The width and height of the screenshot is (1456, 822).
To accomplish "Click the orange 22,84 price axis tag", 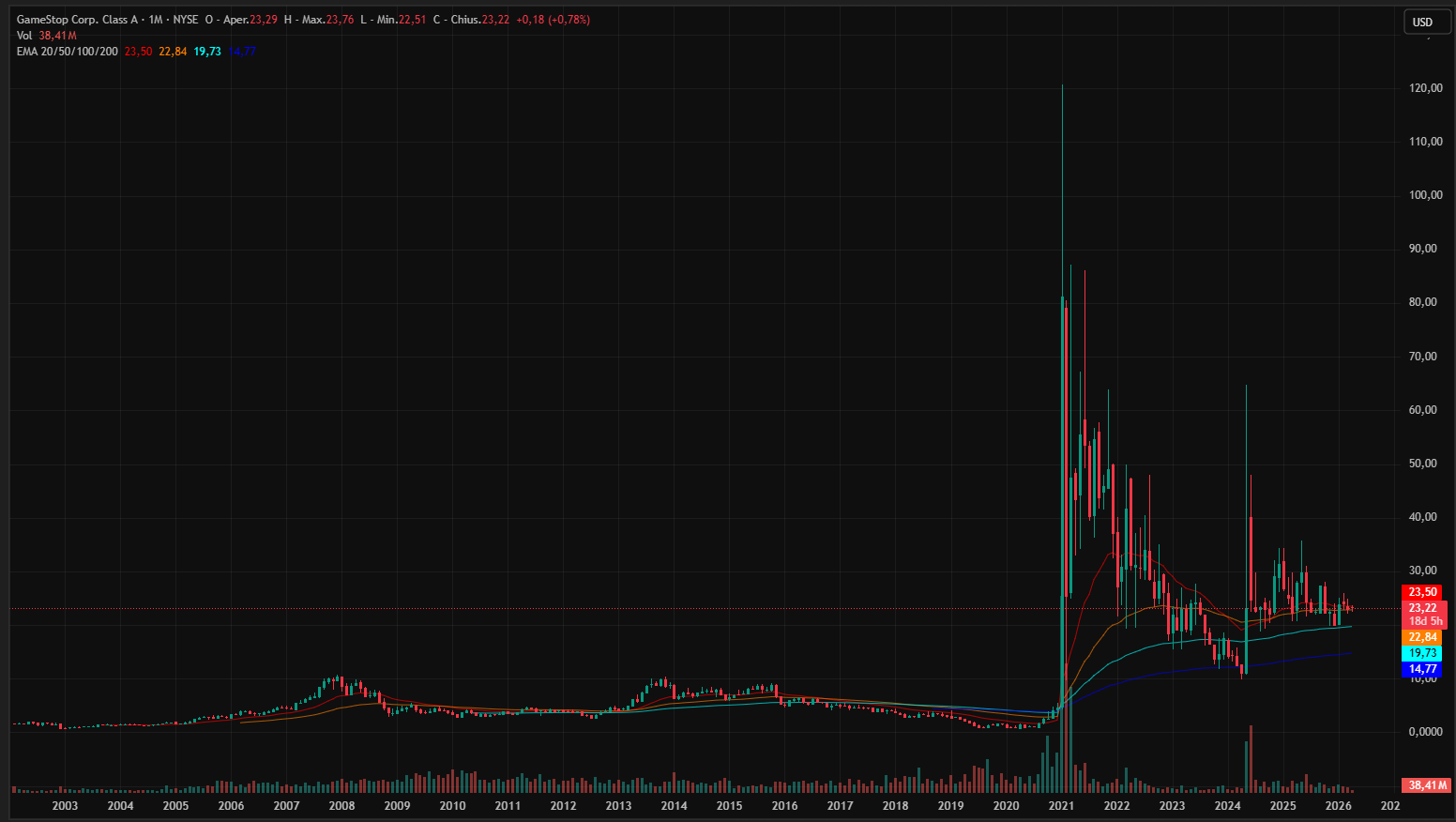I will (1423, 637).
